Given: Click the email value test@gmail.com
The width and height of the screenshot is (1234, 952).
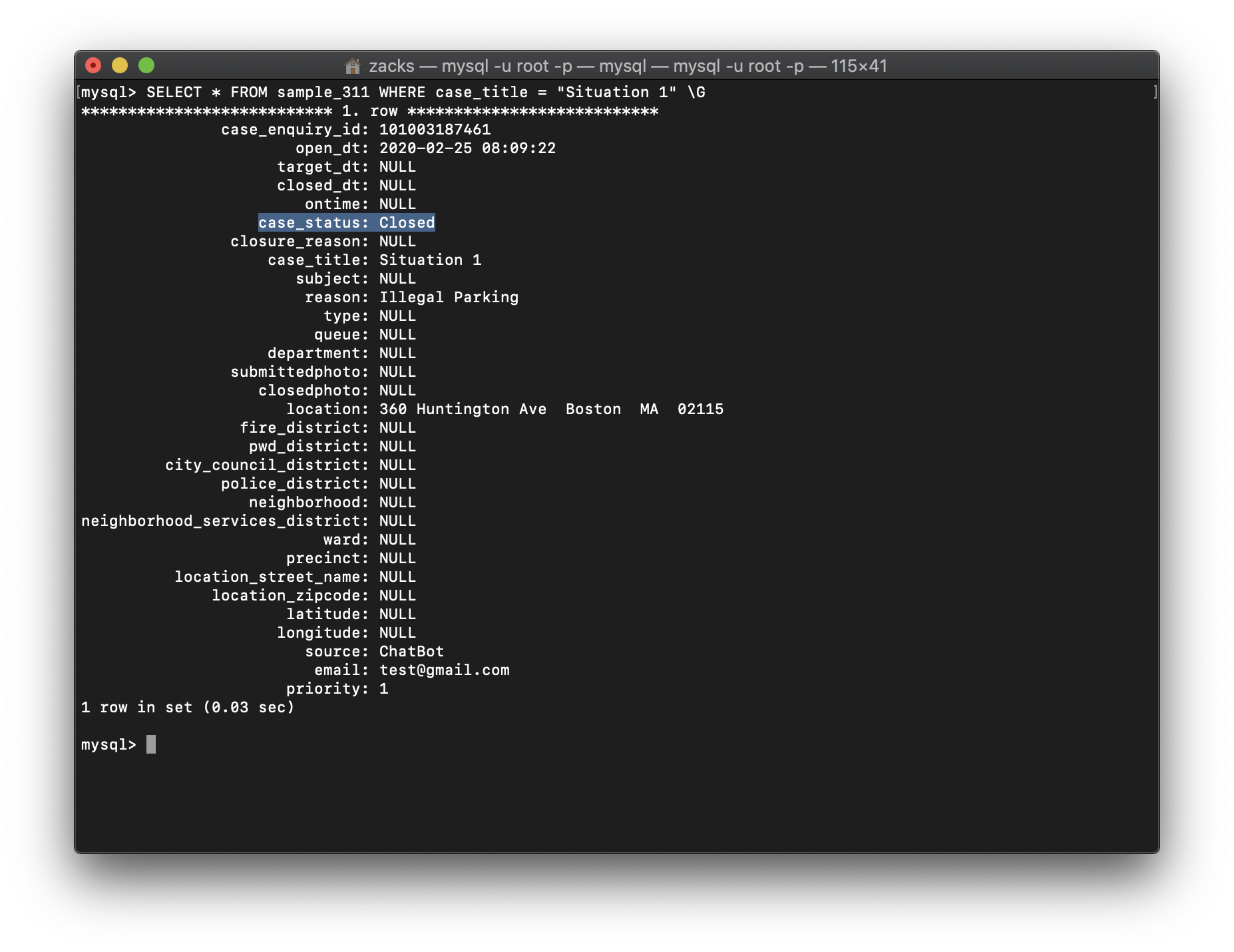Looking at the screenshot, I should coord(445,670).
